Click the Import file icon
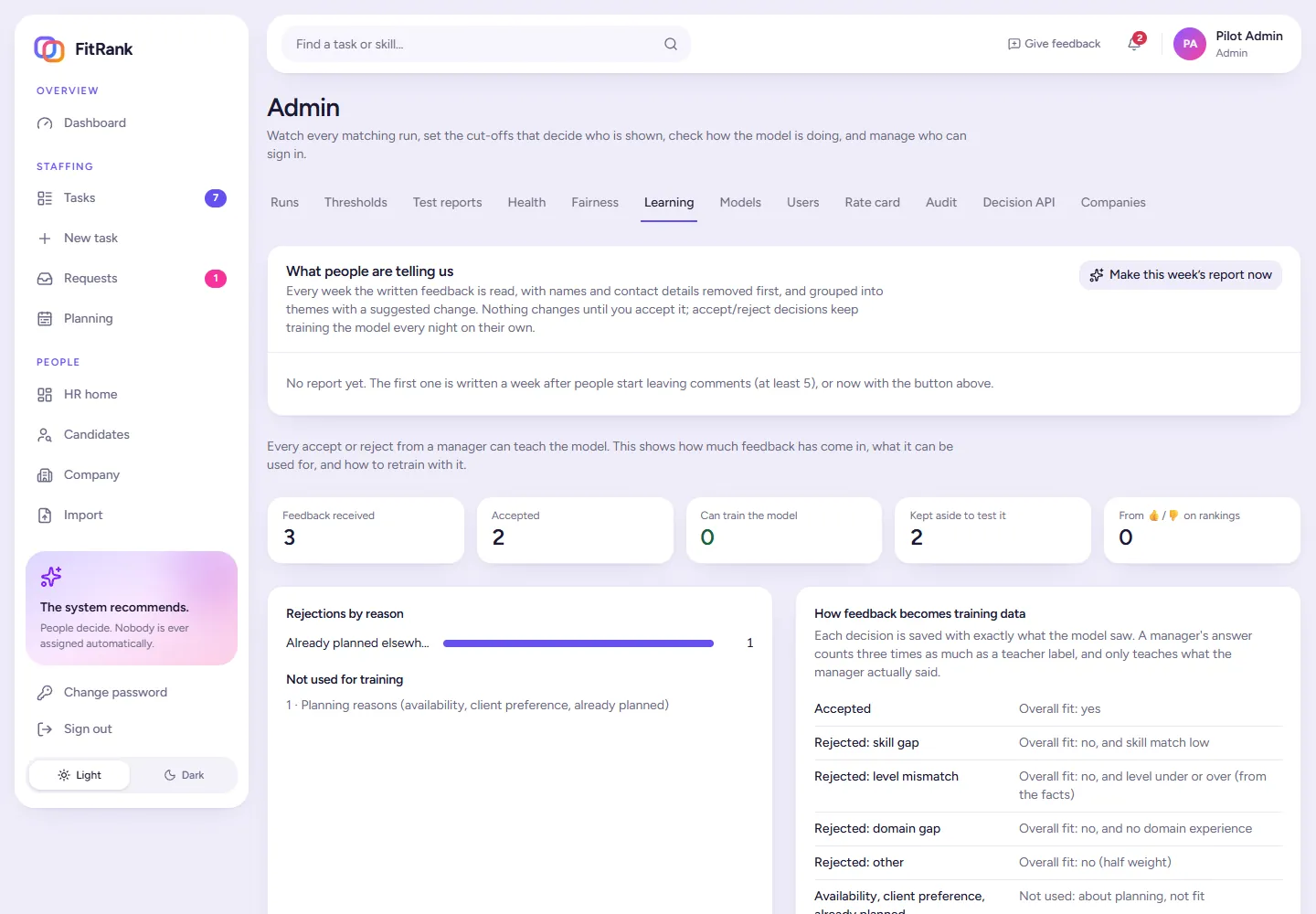 [x=45, y=515]
